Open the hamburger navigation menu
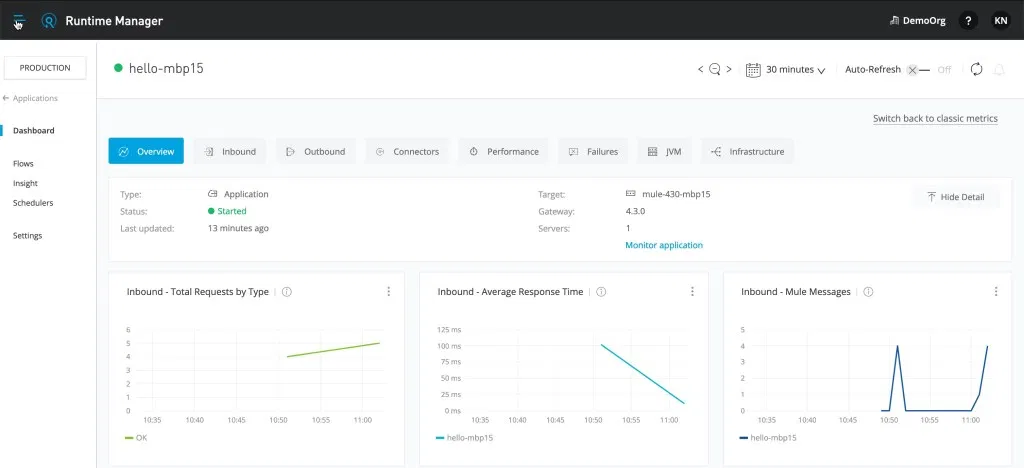The image size is (1024, 468). 19,21
